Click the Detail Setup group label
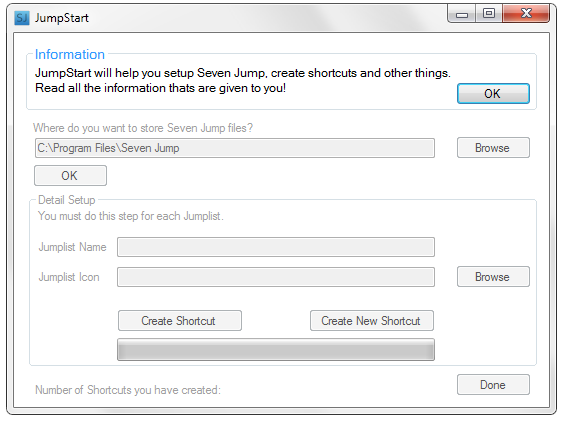 coord(67,200)
